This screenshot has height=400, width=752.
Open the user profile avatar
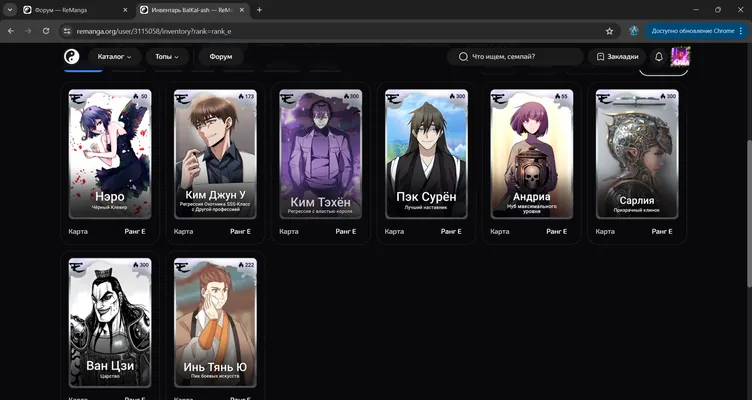click(x=680, y=57)
